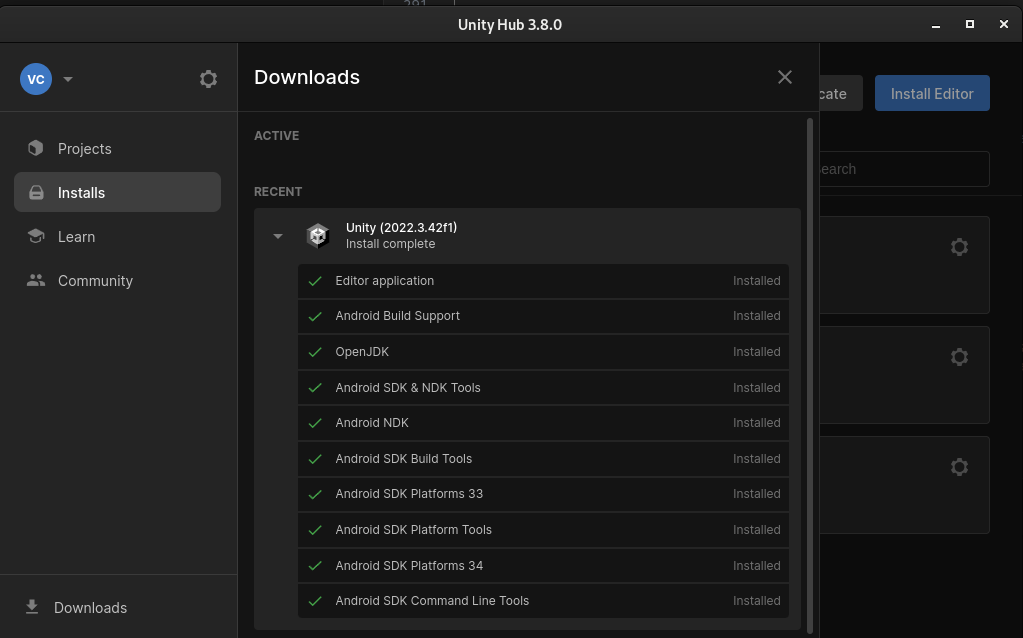Screen dimensions: 1023x638
Task: Open the account dropdown arrow next to avatar
Action: [x=68, y=80]
